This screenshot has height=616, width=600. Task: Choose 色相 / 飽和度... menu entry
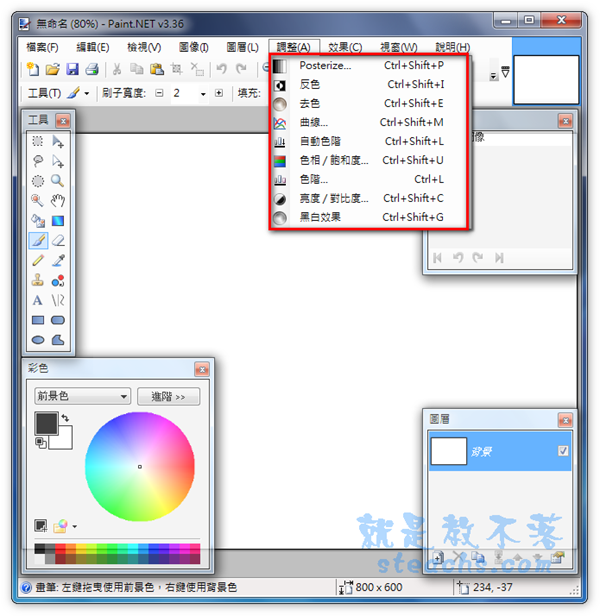click(x=369, y=160)
